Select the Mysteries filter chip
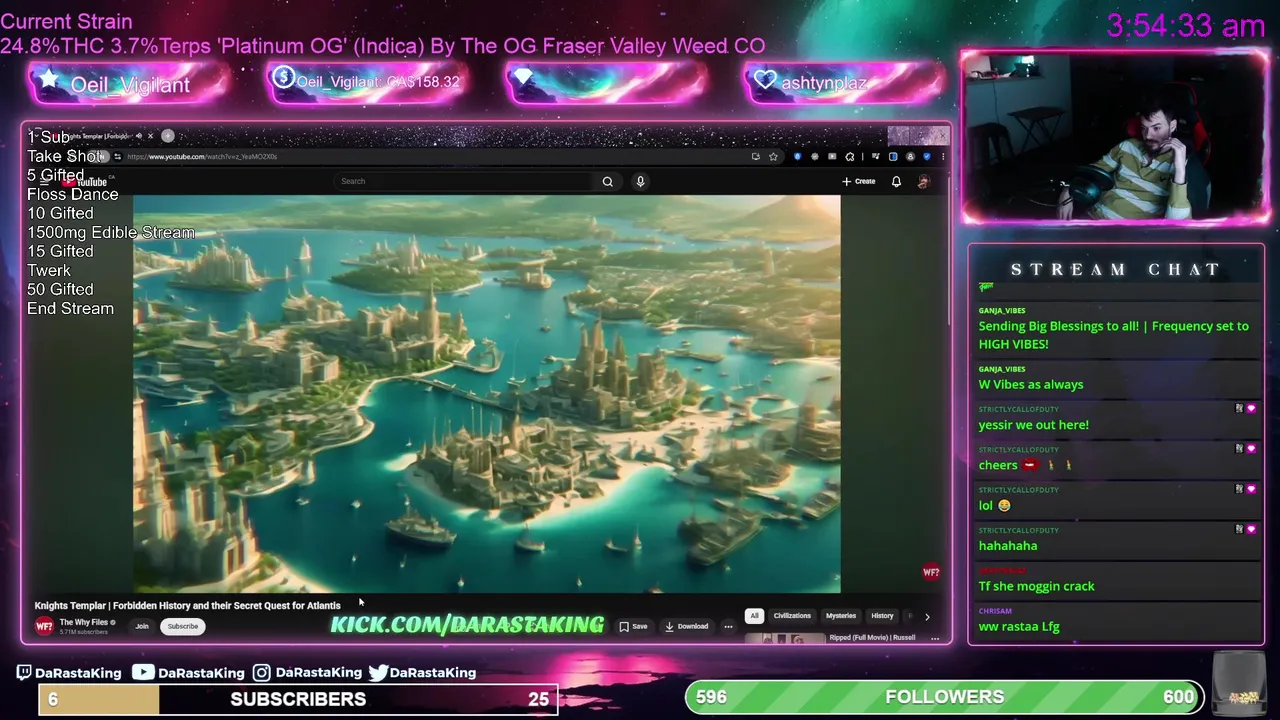 [841, 616]
